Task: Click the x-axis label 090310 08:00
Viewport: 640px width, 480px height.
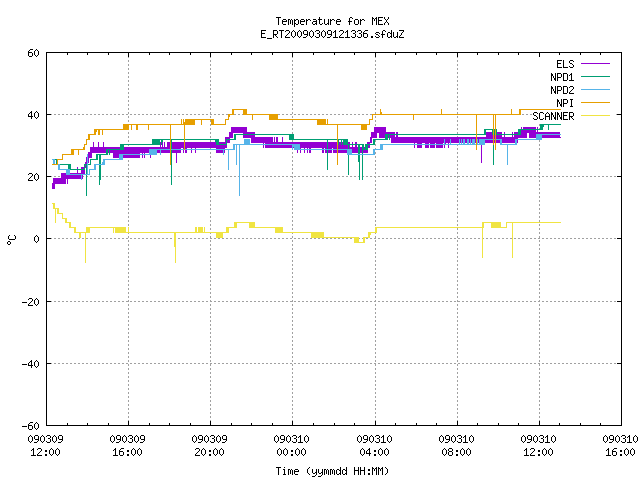Action: (456, 446)
